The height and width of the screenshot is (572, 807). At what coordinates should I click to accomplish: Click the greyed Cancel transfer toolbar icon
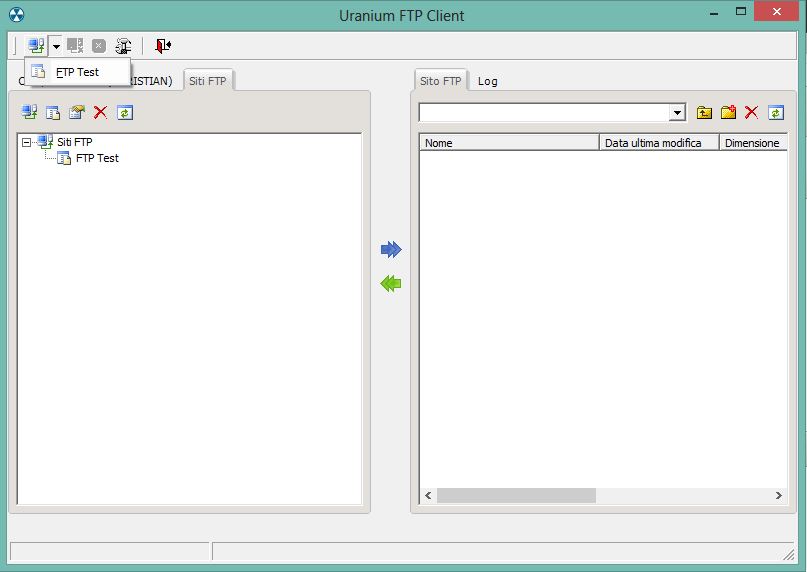click(99, 46)
